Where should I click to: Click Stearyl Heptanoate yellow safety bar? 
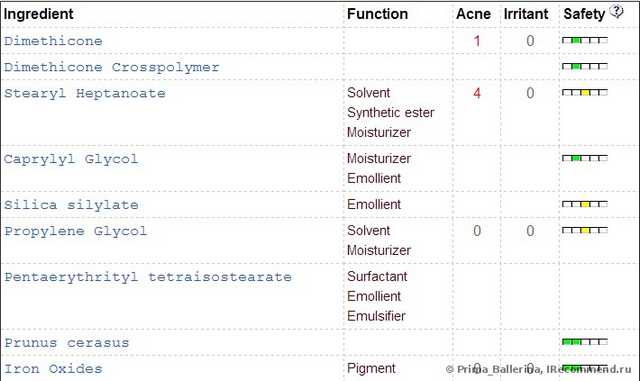click(x=585, y=93)
